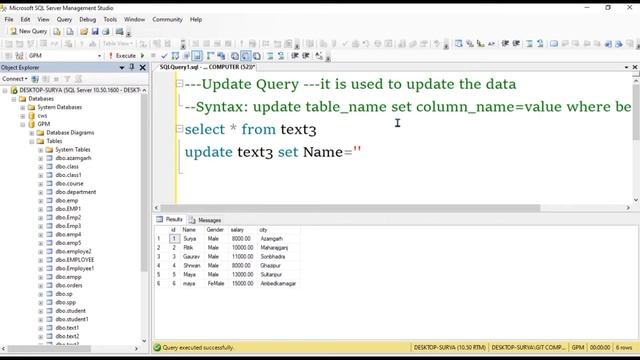The width and height of the screenshot is (640, 360).
Task: Click the query editor horizontal scrollbar
Action: point(350,208)
